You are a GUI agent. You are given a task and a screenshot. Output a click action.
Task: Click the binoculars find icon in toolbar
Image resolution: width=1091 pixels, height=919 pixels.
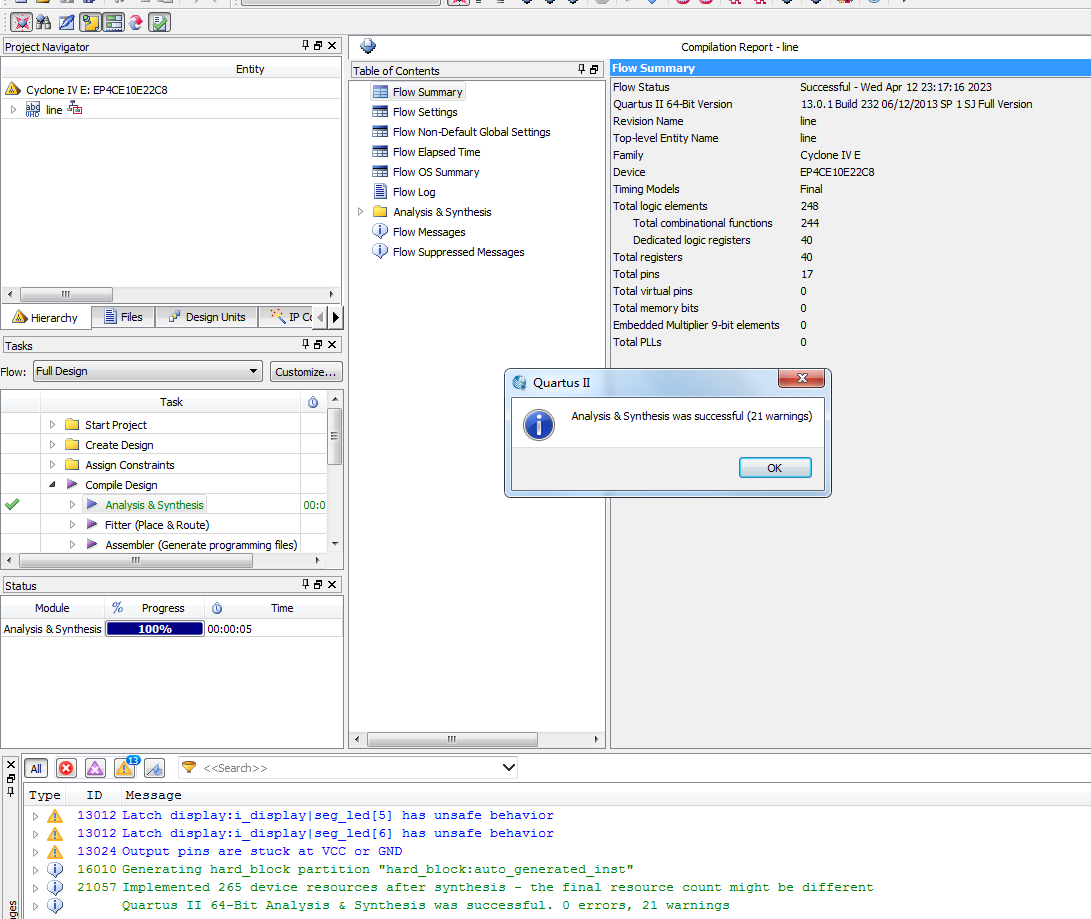43,22
